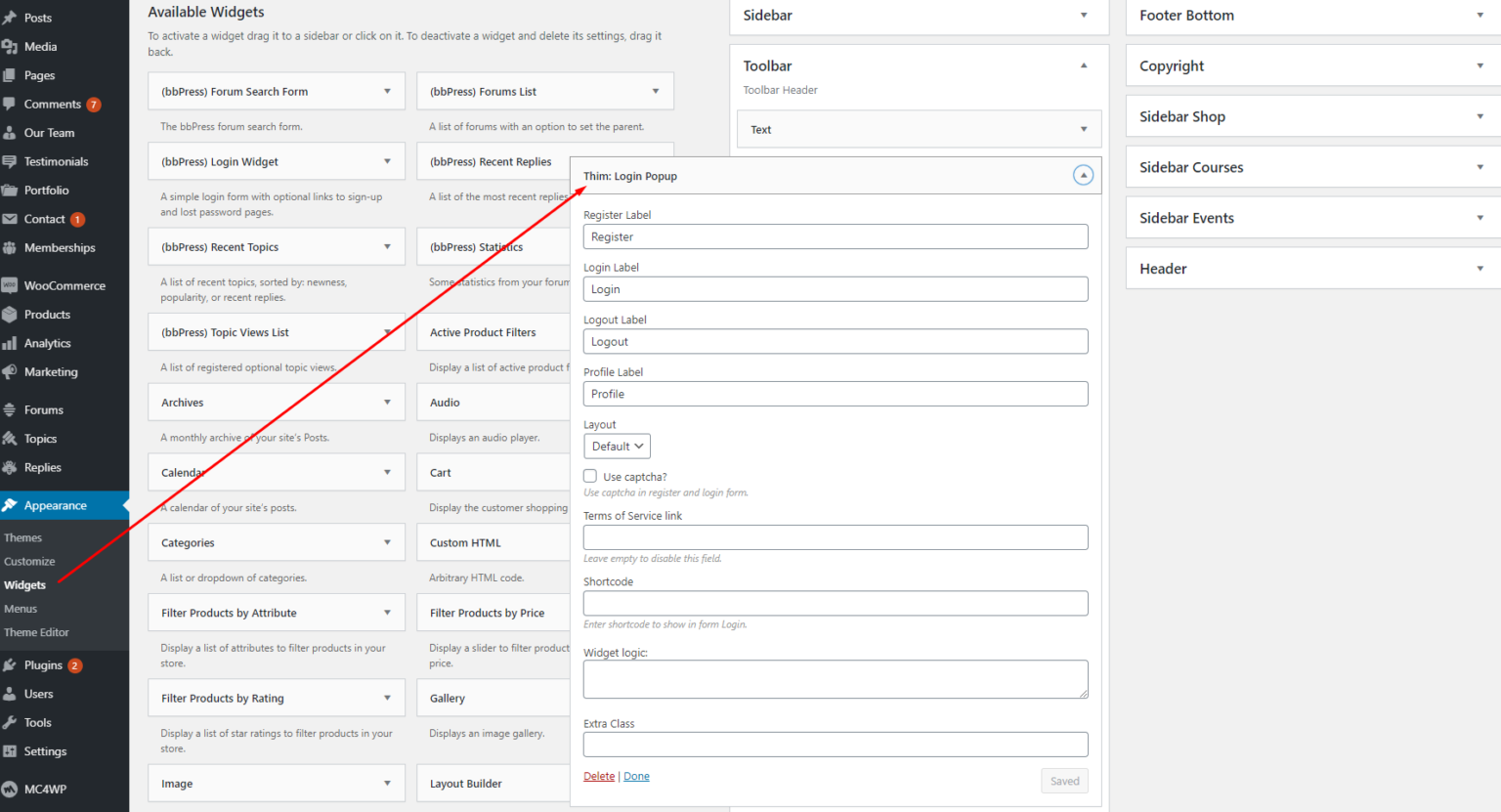
Task: Click the Replies icon in sidebar
Action: click(10, 468)
